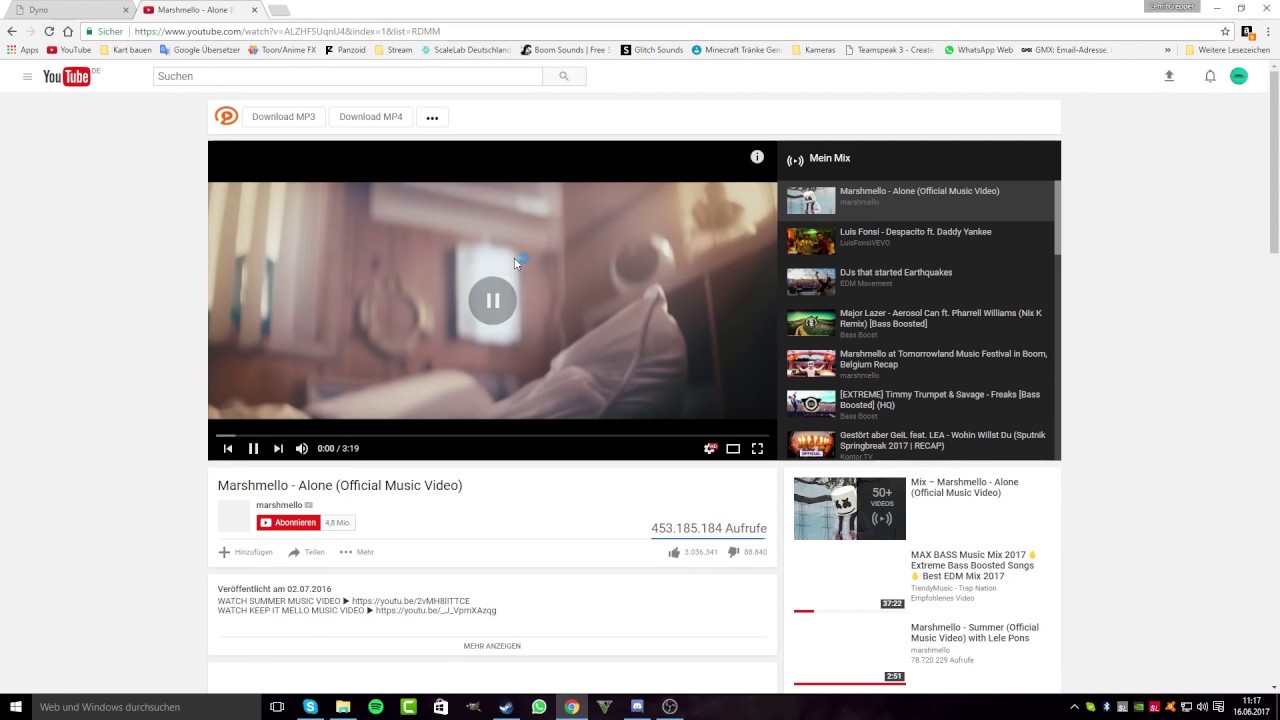Seek on the video progress bar
Screen dimensions: 1280x720
pos(492,435)
